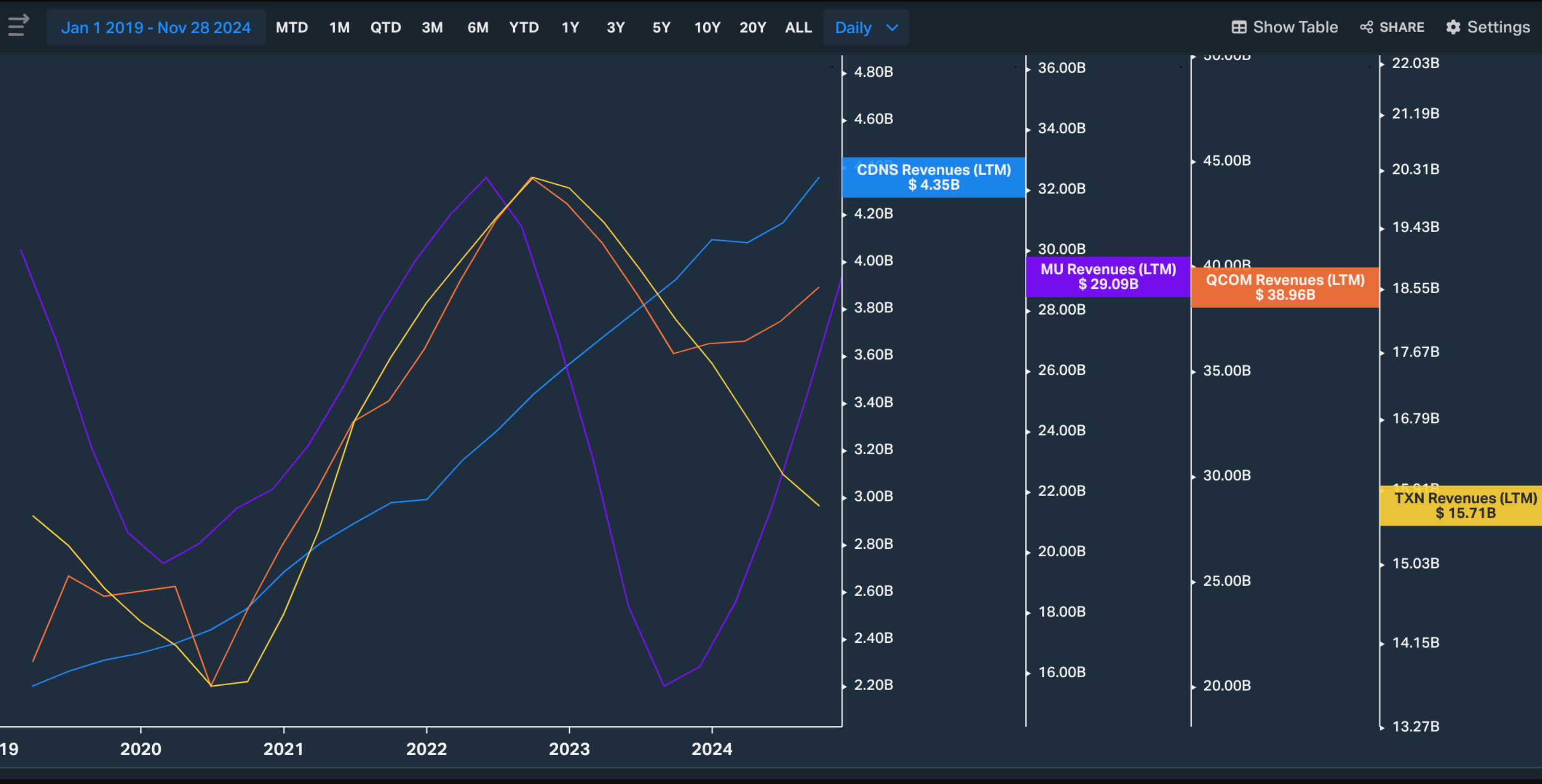Click the Show Table grid icon

click(x=1238, y=27)
